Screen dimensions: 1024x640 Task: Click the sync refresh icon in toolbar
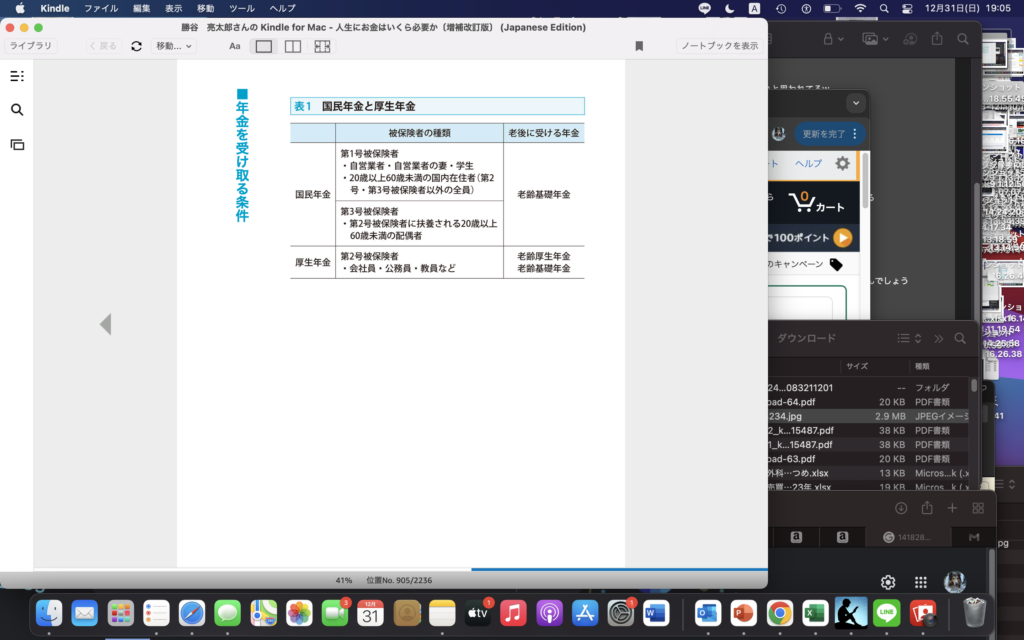[x=136, y=46]
